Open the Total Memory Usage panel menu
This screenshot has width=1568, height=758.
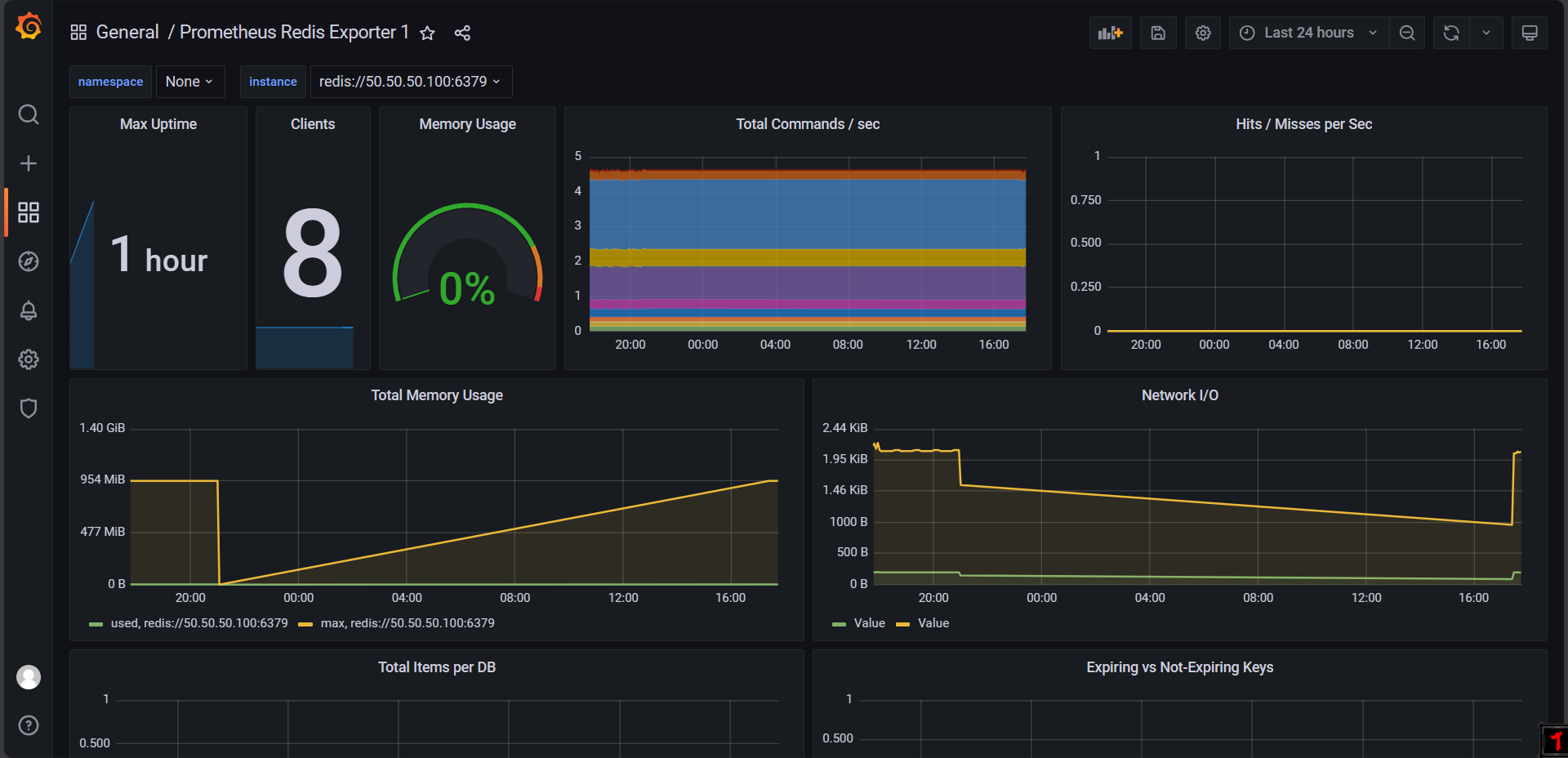click(437, 395)
